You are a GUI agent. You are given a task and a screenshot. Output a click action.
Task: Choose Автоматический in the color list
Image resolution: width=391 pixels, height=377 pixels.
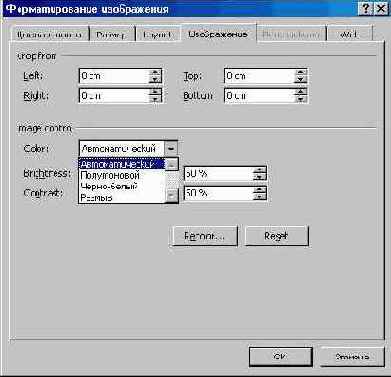(122, 164)
